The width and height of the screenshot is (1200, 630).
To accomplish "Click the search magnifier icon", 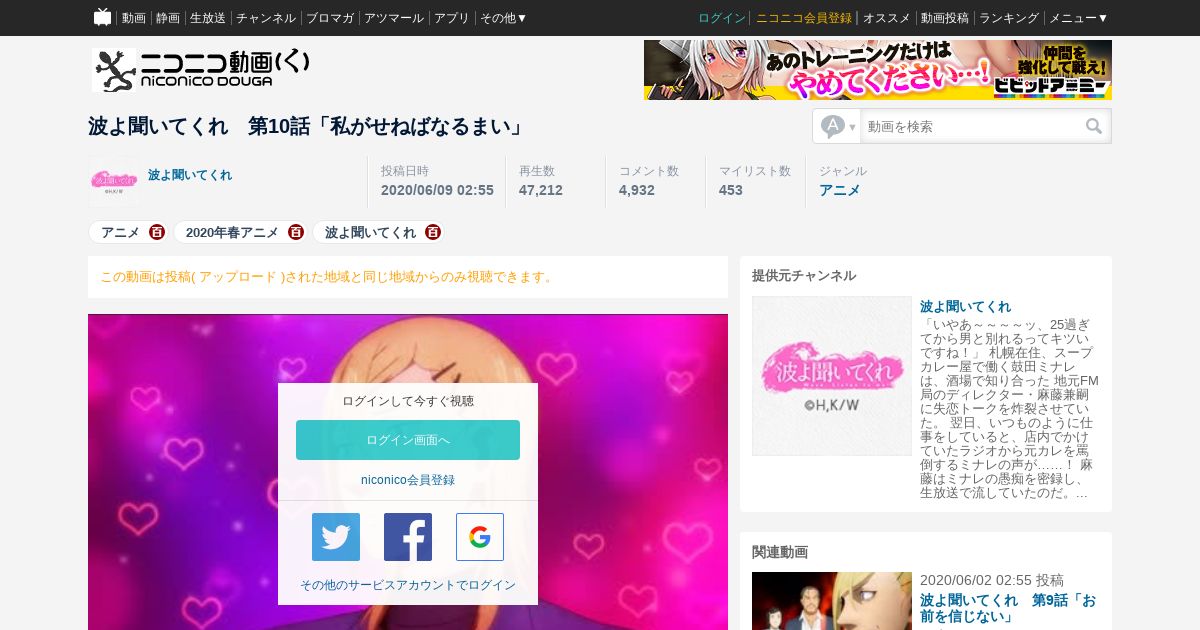I will coord(1094,126).
